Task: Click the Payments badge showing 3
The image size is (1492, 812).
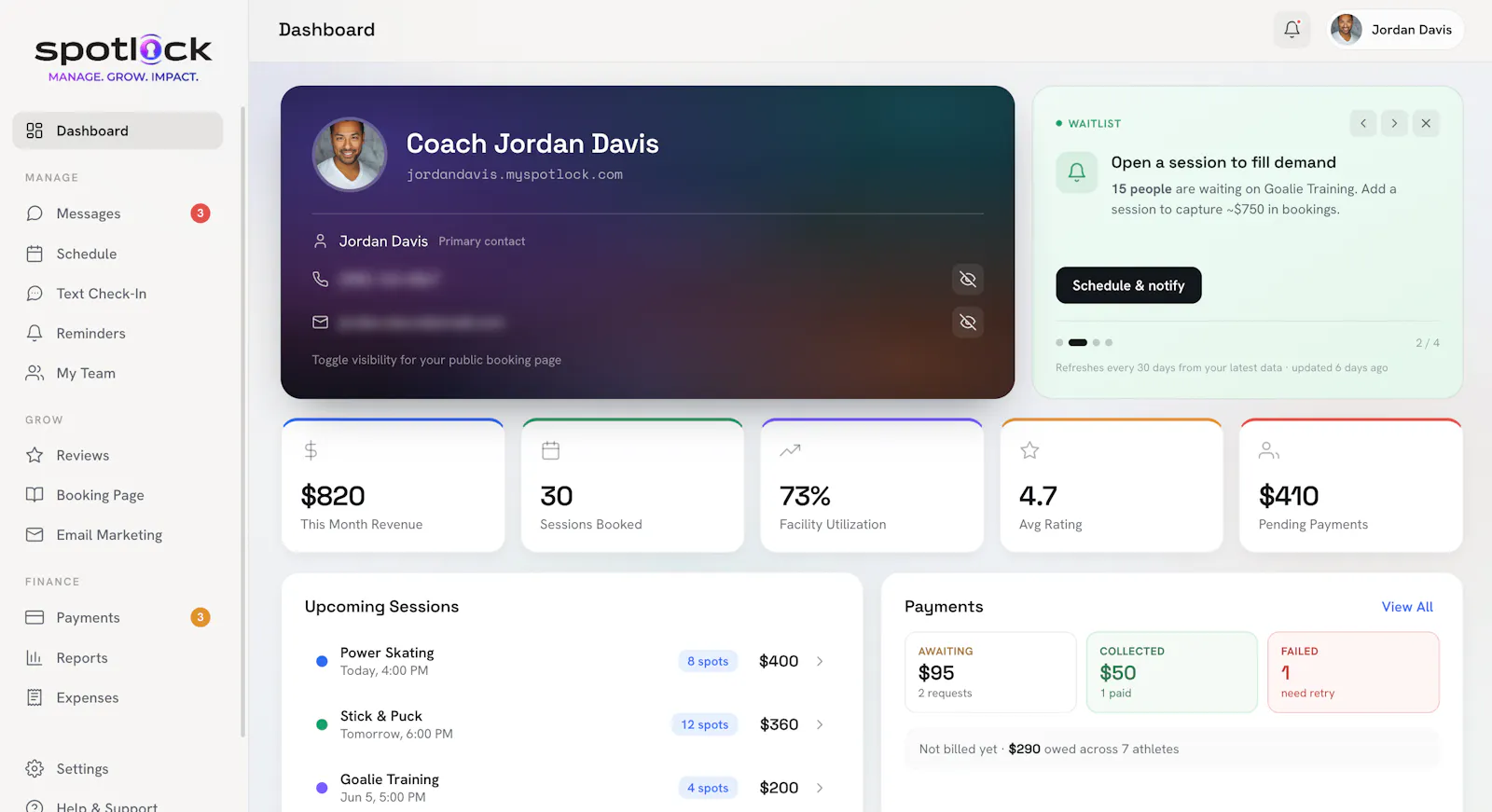Action: coord(200,617)
